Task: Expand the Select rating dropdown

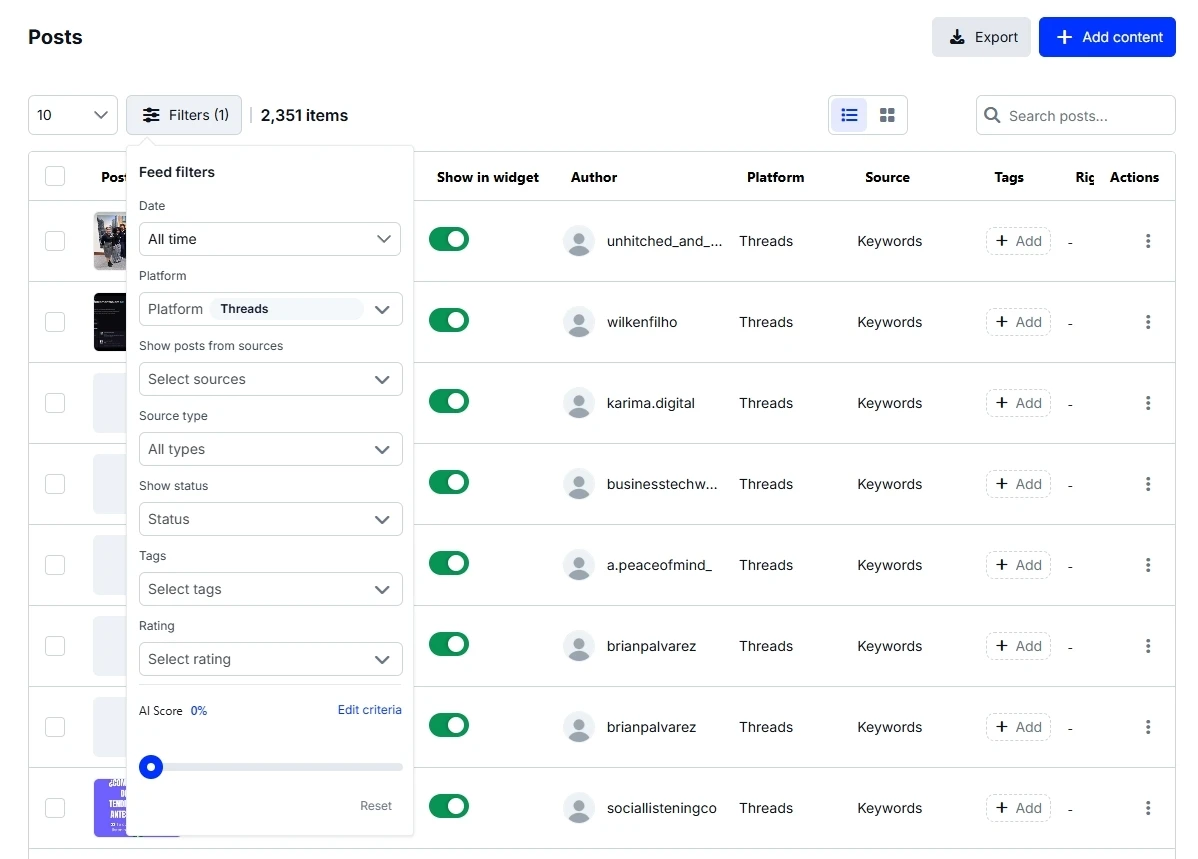Action: [x=270, y=660]
